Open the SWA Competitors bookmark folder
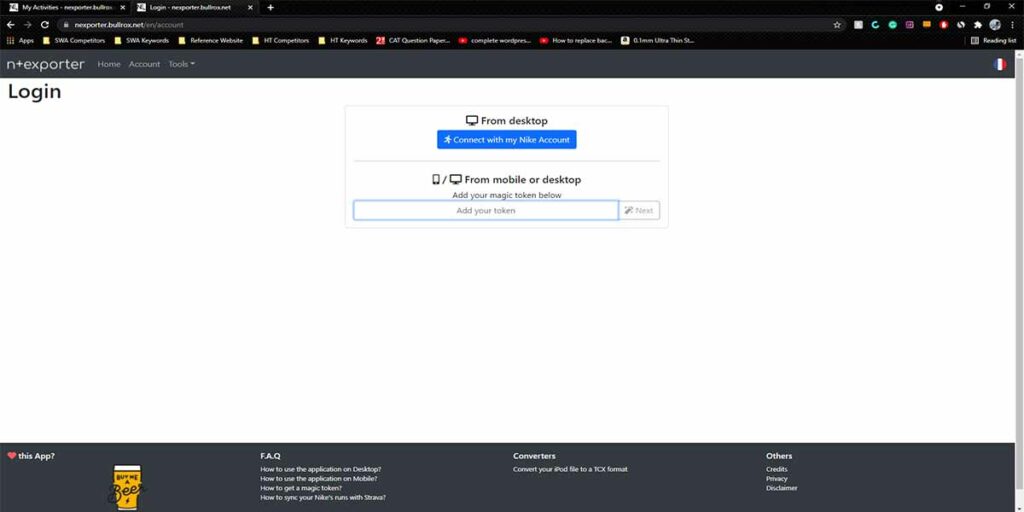The image size is (1024, 512). (x=74, y=41)
